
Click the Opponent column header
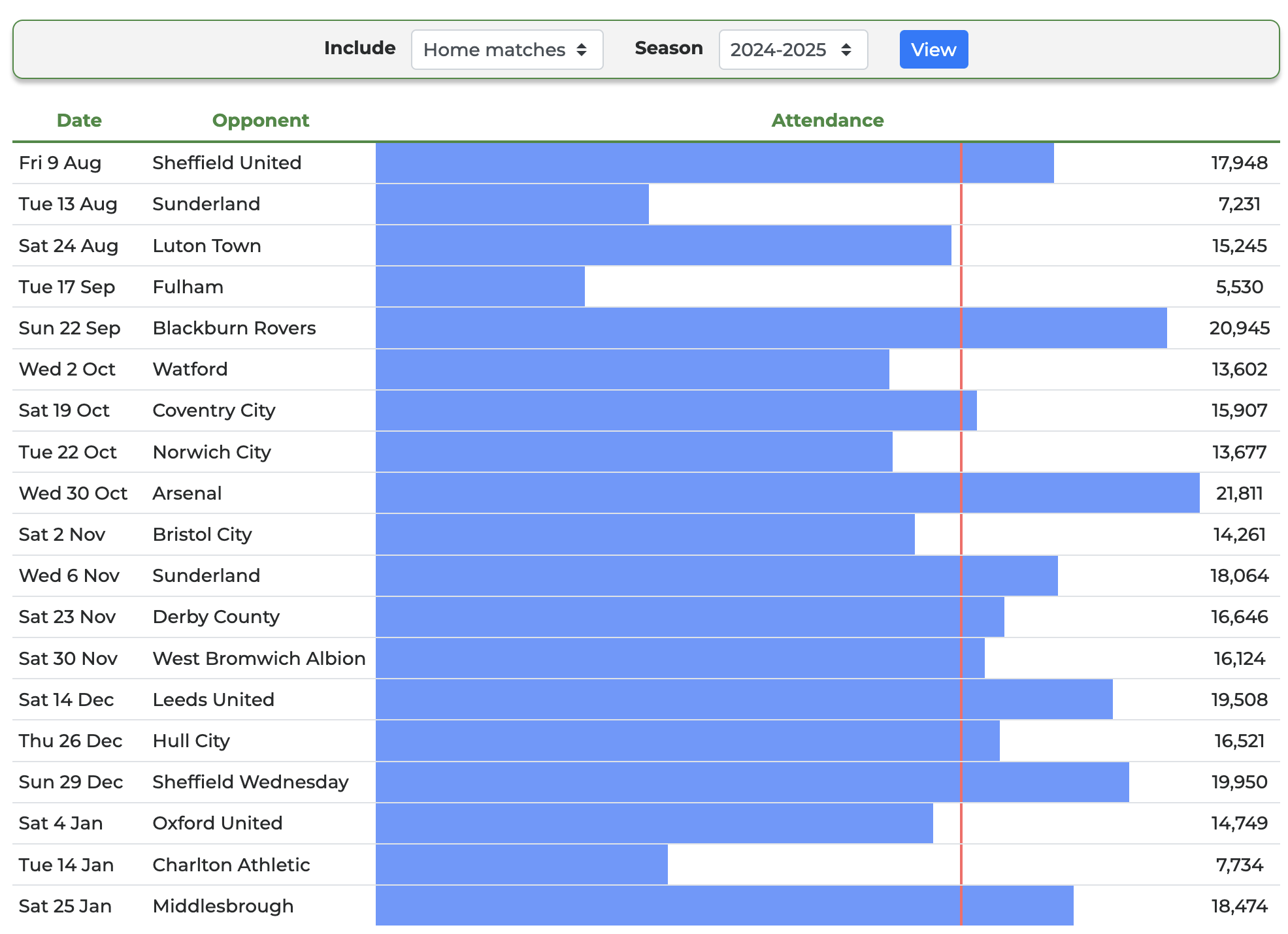pyautogui.click(x=261, y=120)
